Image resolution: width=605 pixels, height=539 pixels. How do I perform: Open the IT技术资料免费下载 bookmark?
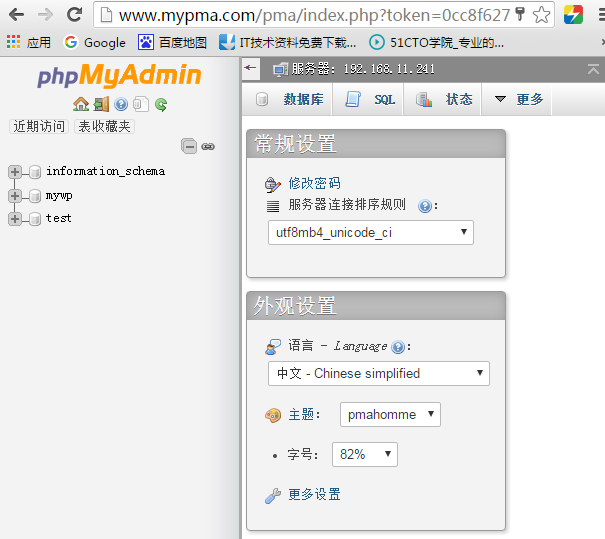[x=287, y=42]
